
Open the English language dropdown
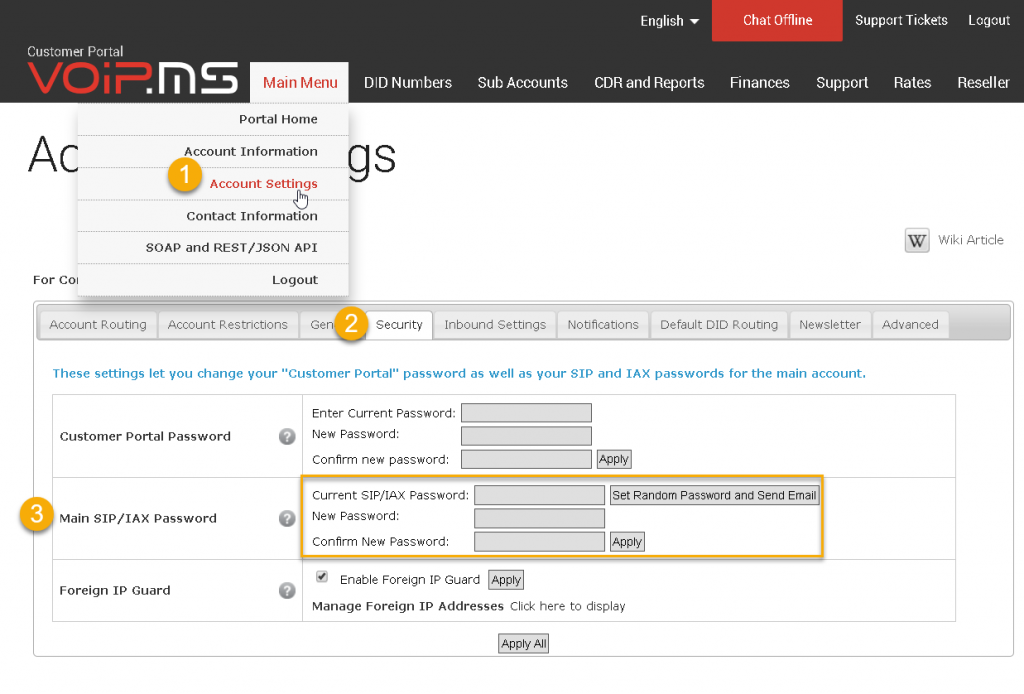tap(669, 21)
